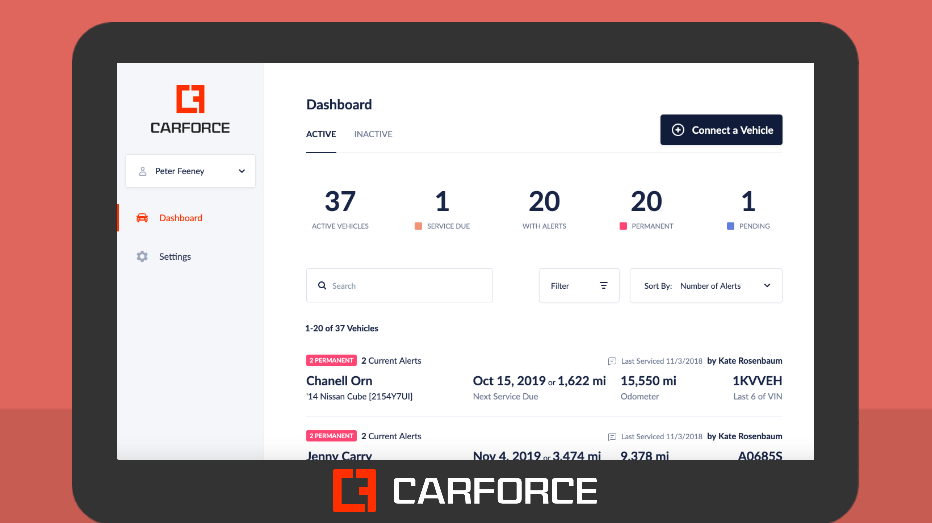
Task: Click the 1-20 of 37 Vehicles text
Action: click(342, 328)
